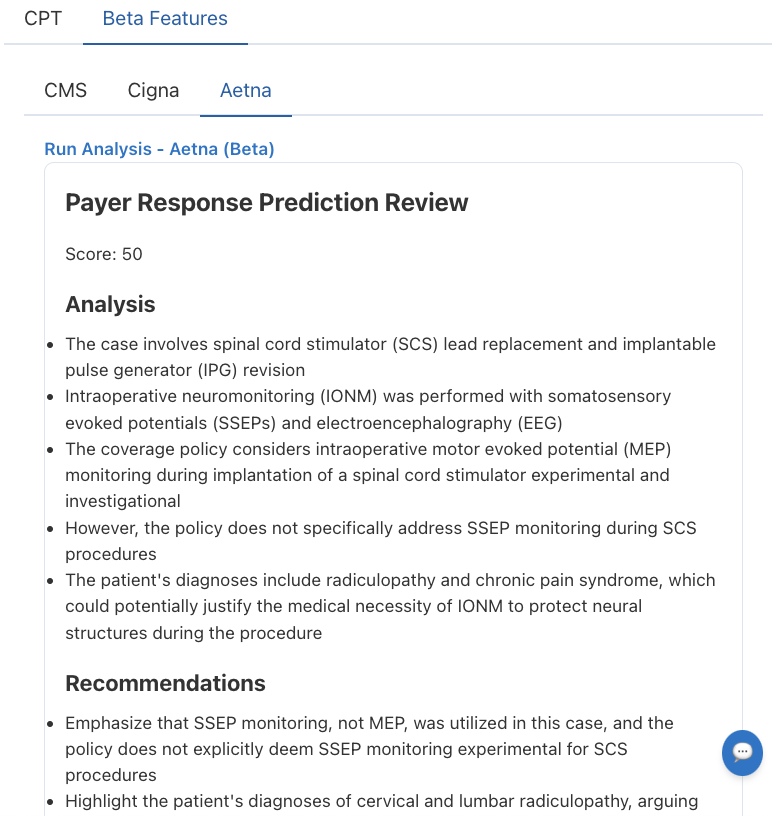772x816 pixels.
Task: Open the chat bubble widget
Action: pyautogui.click(x=742, y=753)
